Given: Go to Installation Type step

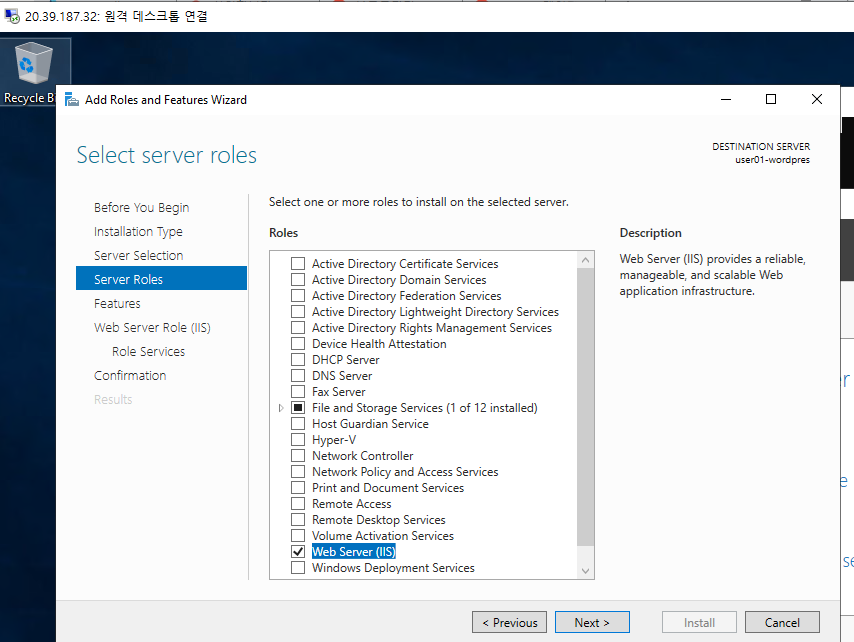Looking at the screenshot, I should click(x=138, y=231).
